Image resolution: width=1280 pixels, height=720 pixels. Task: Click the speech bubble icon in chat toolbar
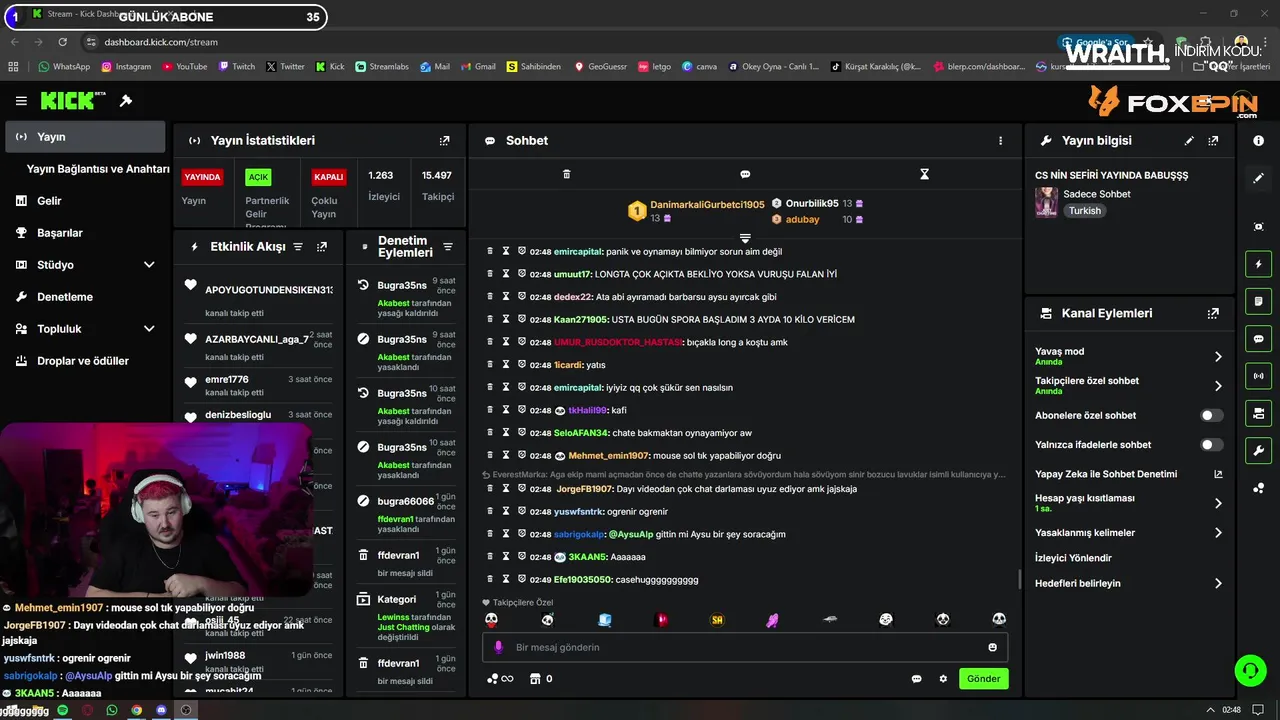pos(745,174)
